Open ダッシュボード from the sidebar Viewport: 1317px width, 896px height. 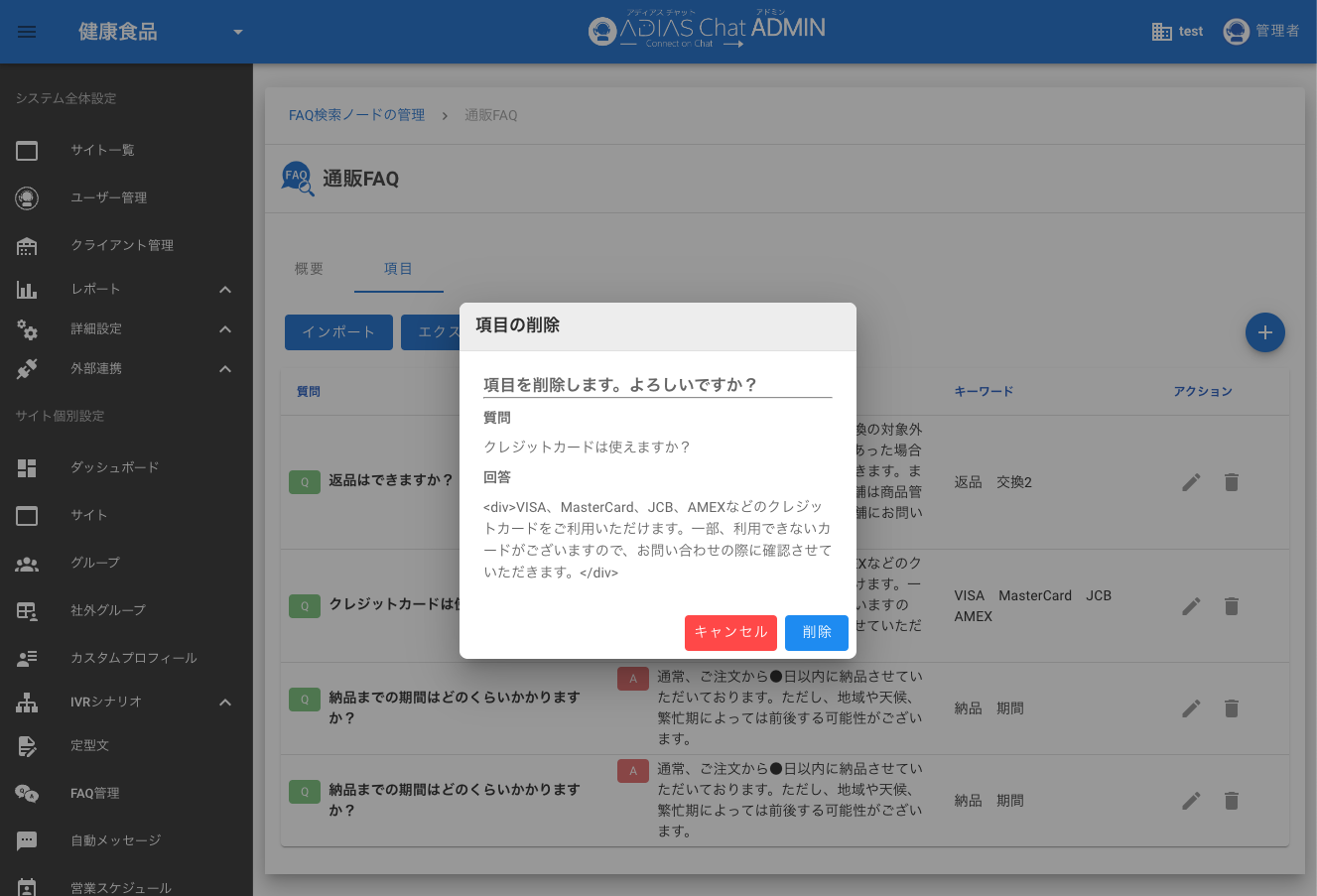(x=114, y=467)
